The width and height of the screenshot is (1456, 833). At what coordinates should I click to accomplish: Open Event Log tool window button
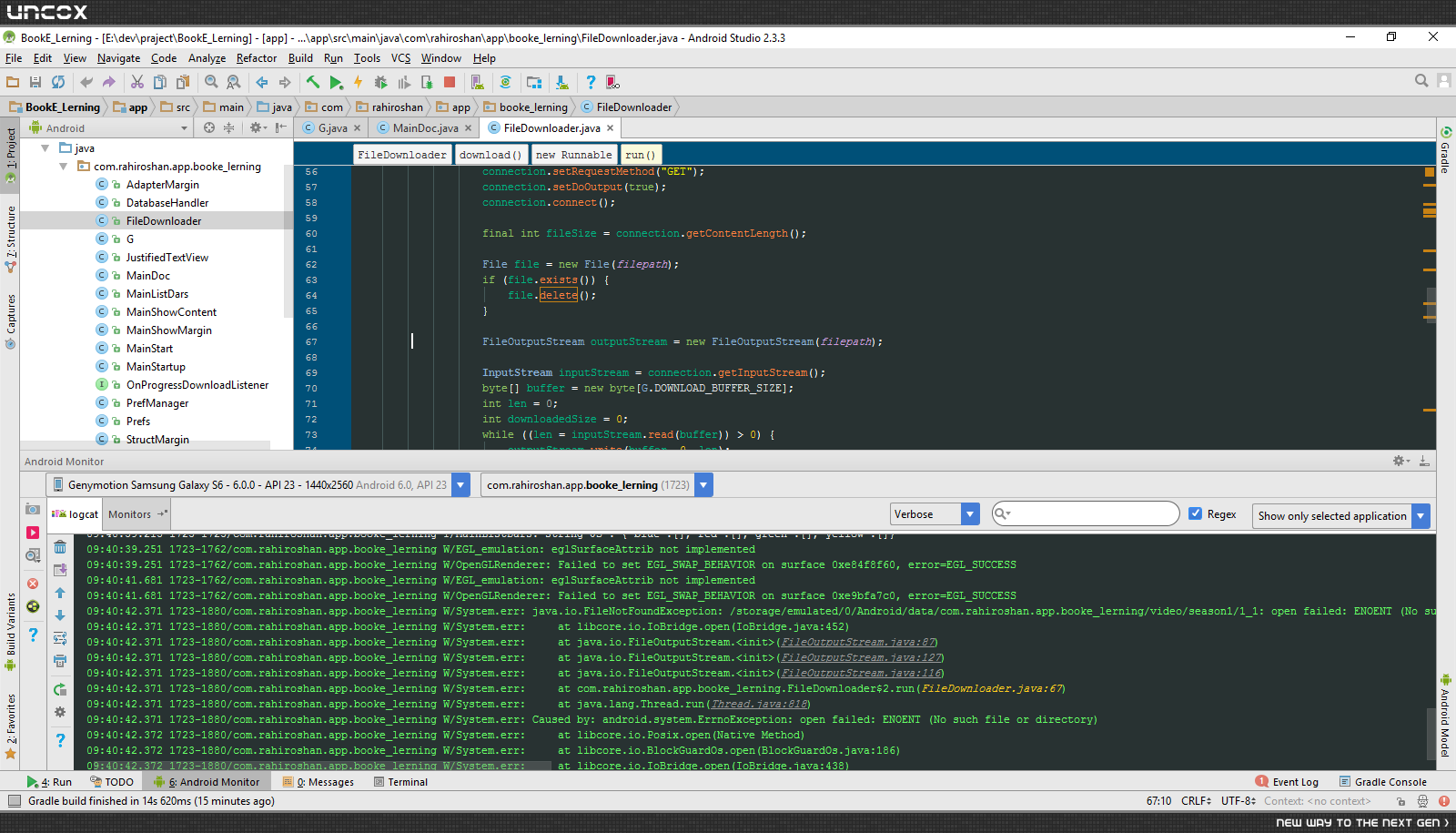[x=1287, y=782]
